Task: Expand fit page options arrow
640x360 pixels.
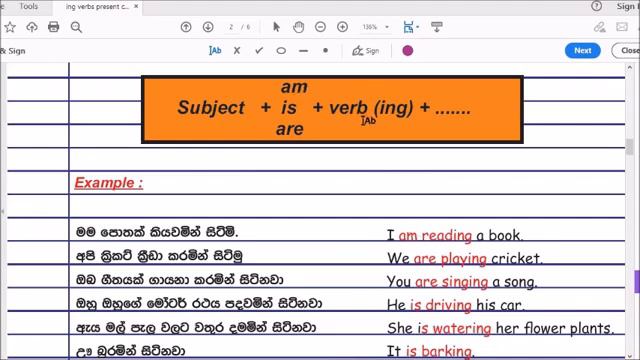Action: [x=418, y=27]
